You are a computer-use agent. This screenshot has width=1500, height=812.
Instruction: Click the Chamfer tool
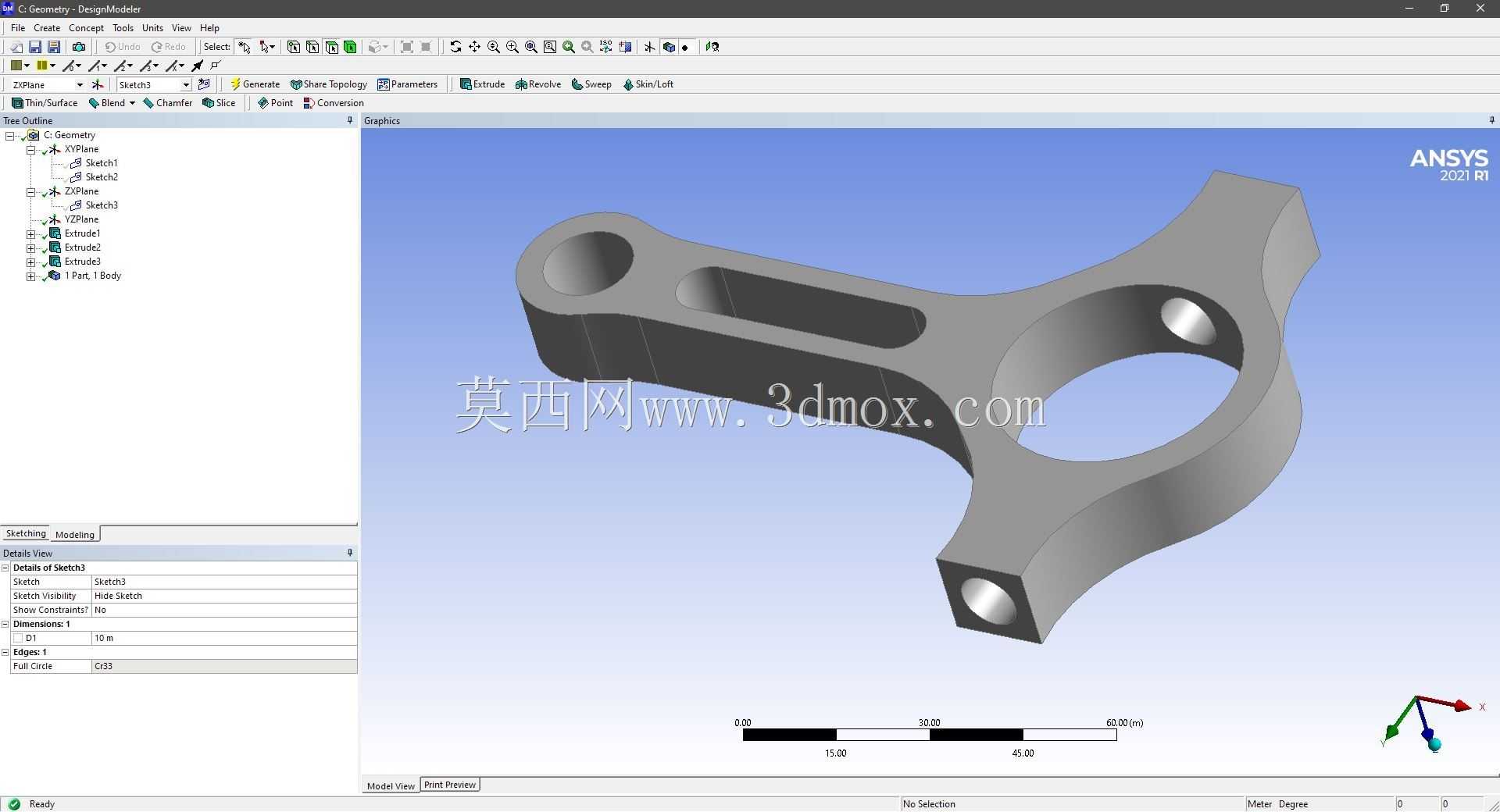click(168, 103)
